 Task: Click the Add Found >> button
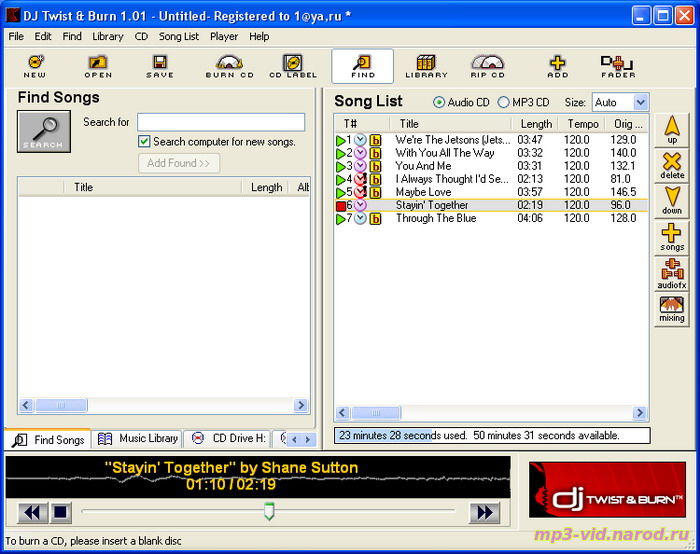[x=179, y=163]
